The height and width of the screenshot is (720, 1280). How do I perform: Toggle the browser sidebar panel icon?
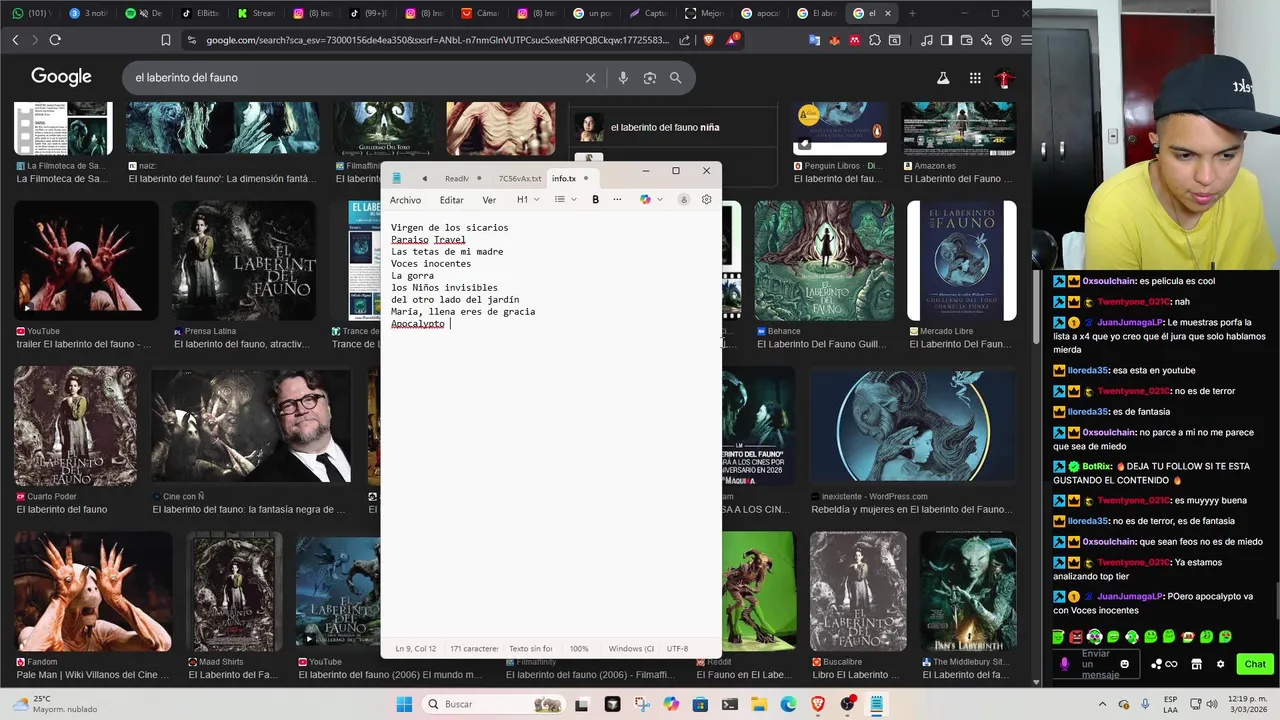tap(947, 40)
